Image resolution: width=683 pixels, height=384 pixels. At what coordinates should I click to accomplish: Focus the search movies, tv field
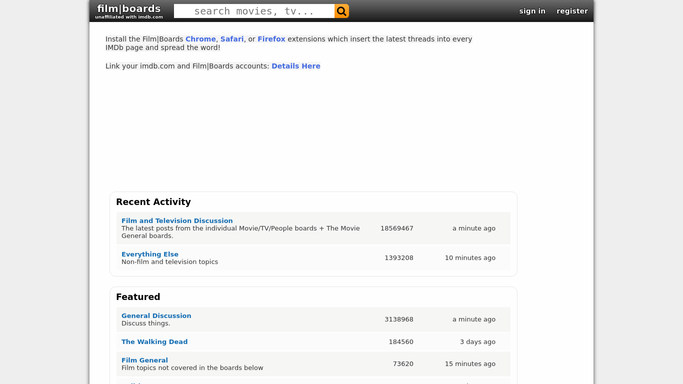(x=254, y=11)
